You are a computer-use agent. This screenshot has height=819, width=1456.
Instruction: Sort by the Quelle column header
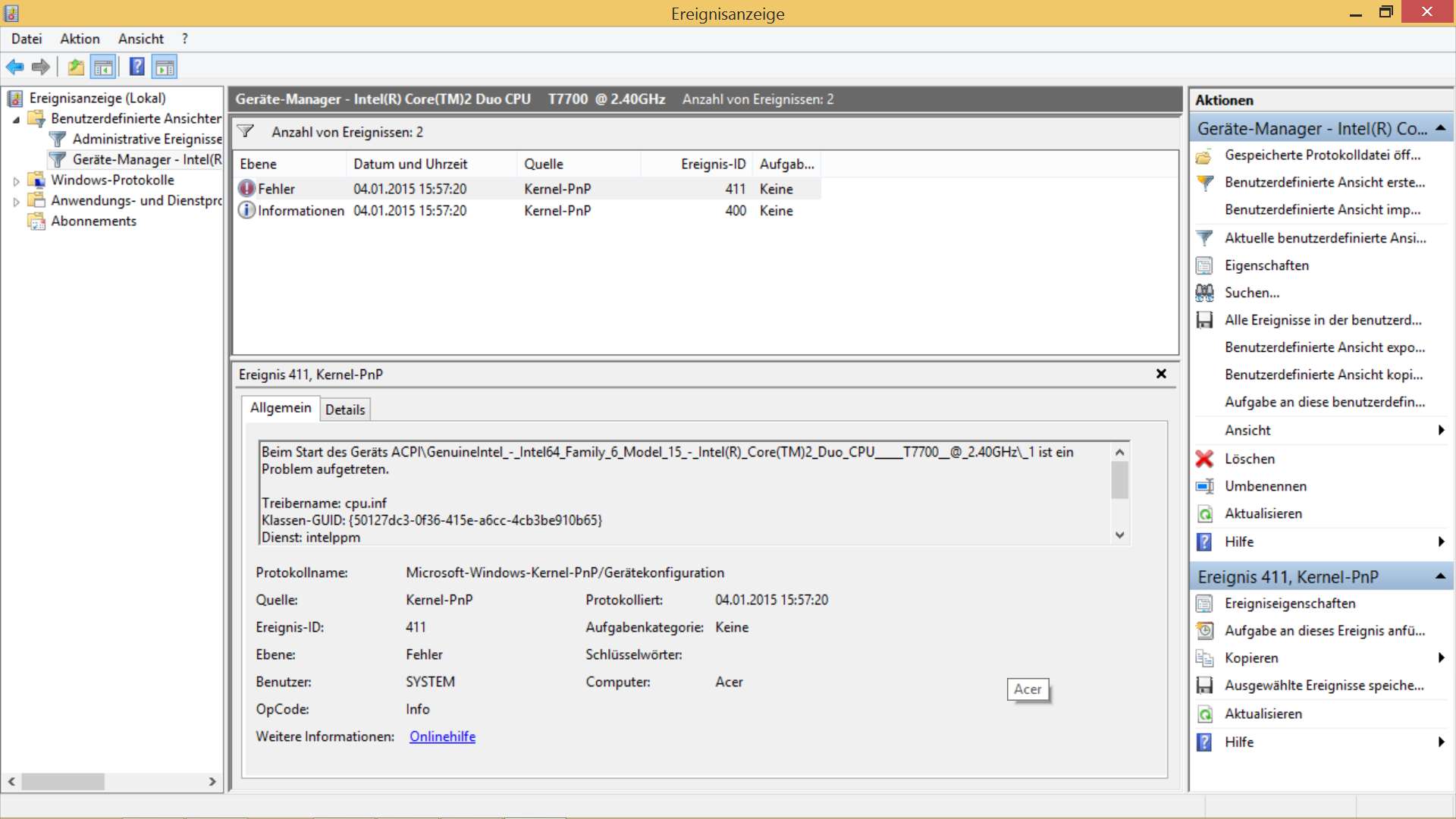579,164
